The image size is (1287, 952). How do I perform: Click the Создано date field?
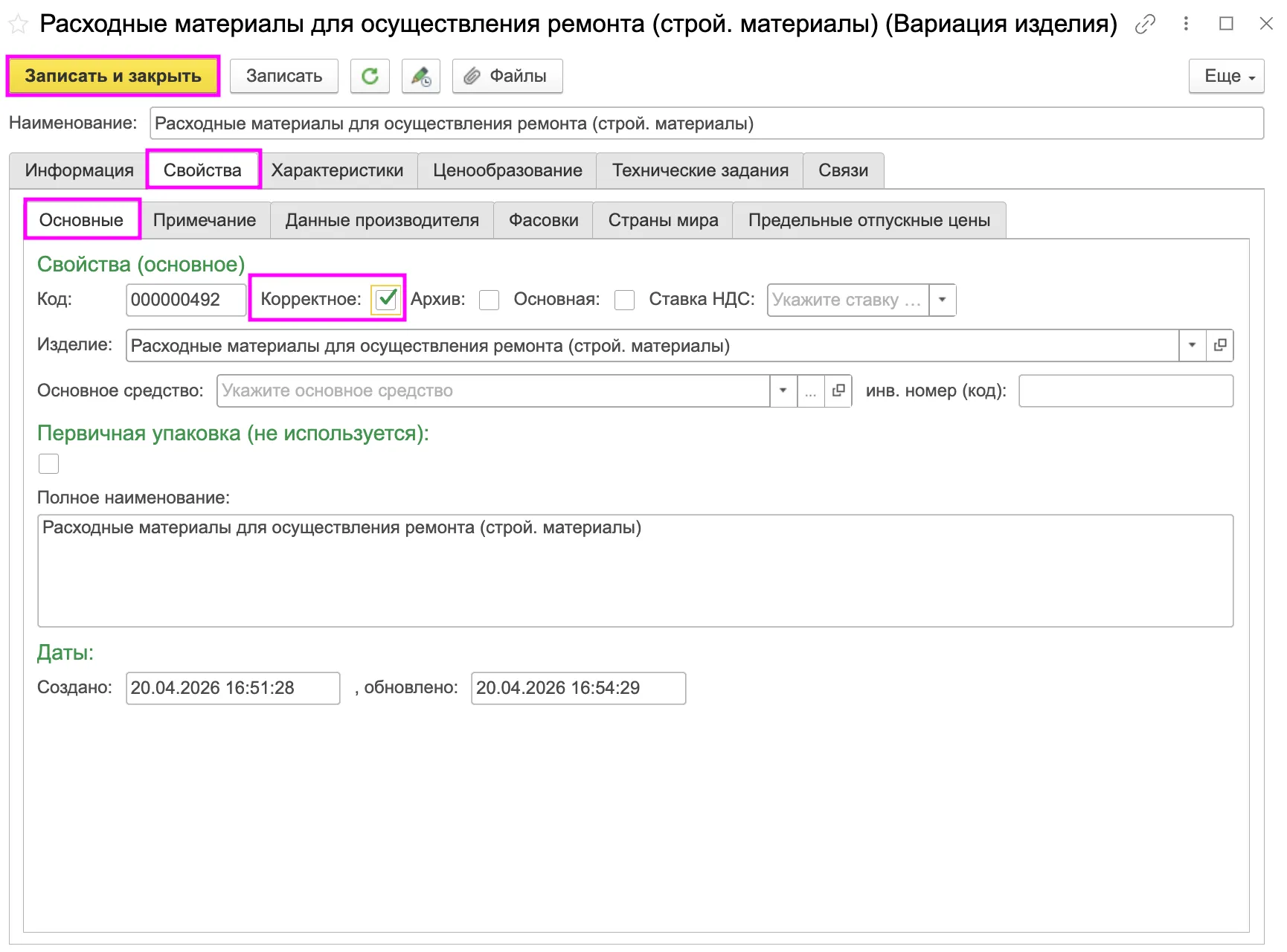click(233, 688)
